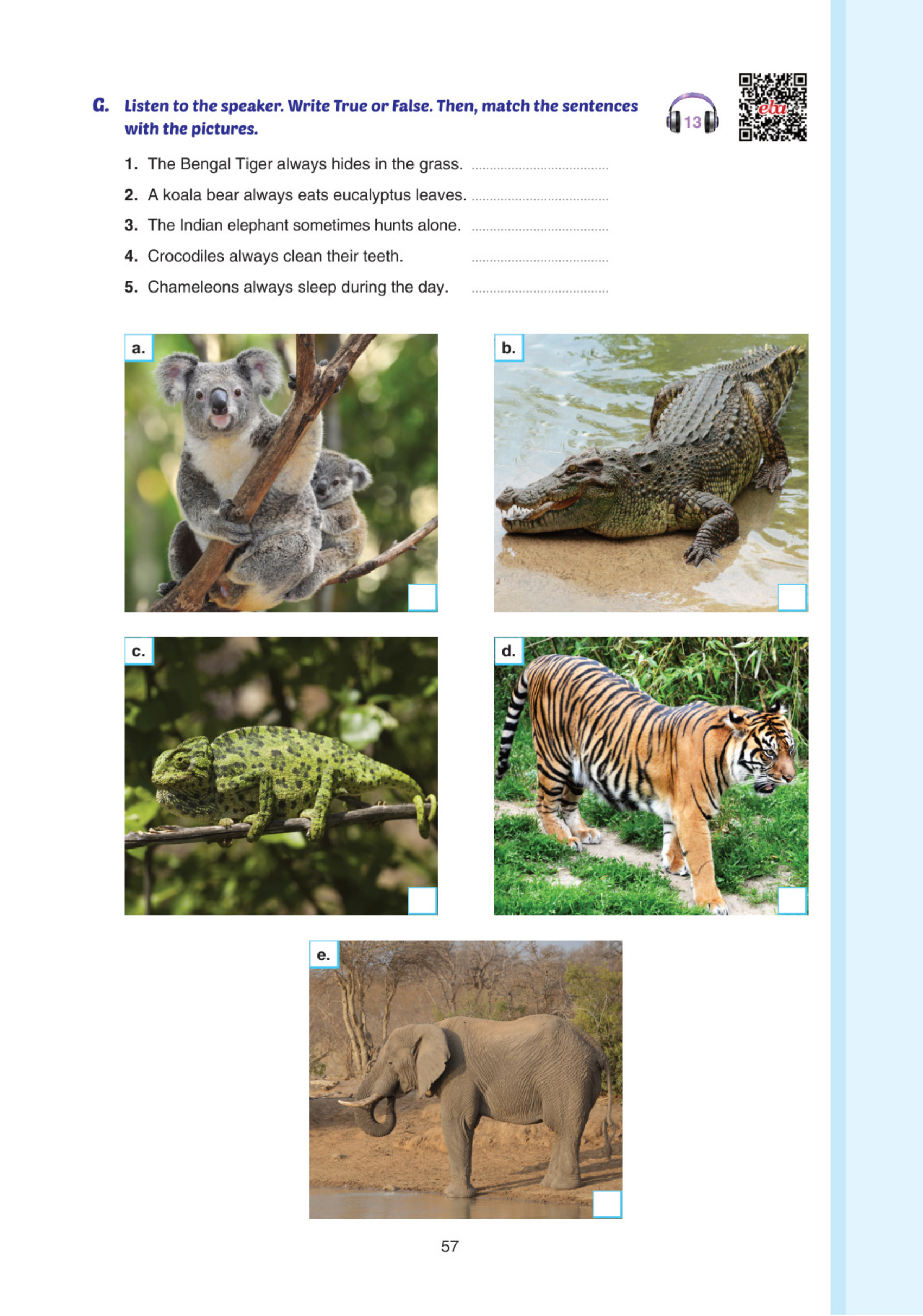Click the letter label c. on the chameleon photo
The image size is (923, 1316).
139,651
